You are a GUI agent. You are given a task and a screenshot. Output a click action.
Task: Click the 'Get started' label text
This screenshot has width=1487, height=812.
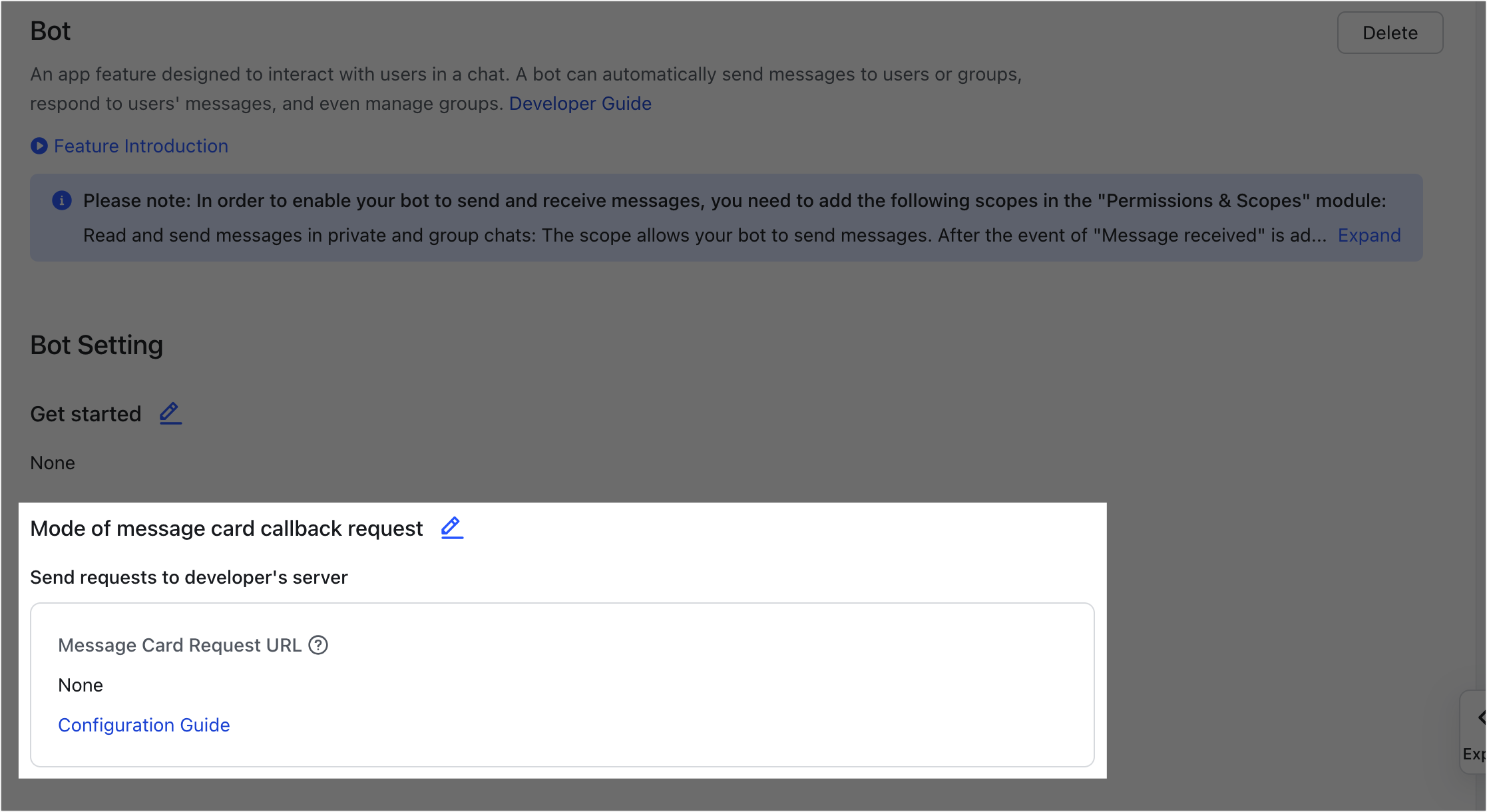pyautogui.click(x=86, y=414)
